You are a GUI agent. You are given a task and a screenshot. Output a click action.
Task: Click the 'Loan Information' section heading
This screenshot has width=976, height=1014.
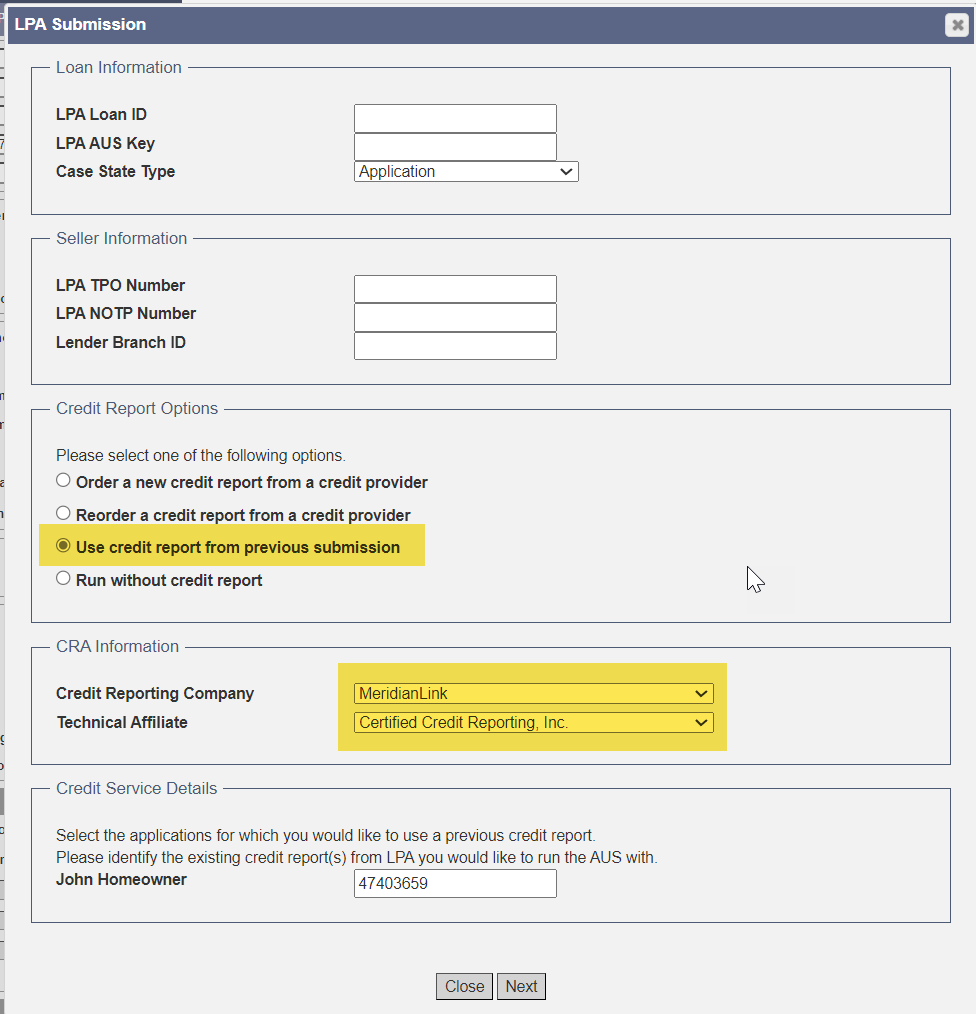pyautogui.click(x=119, y=67)
